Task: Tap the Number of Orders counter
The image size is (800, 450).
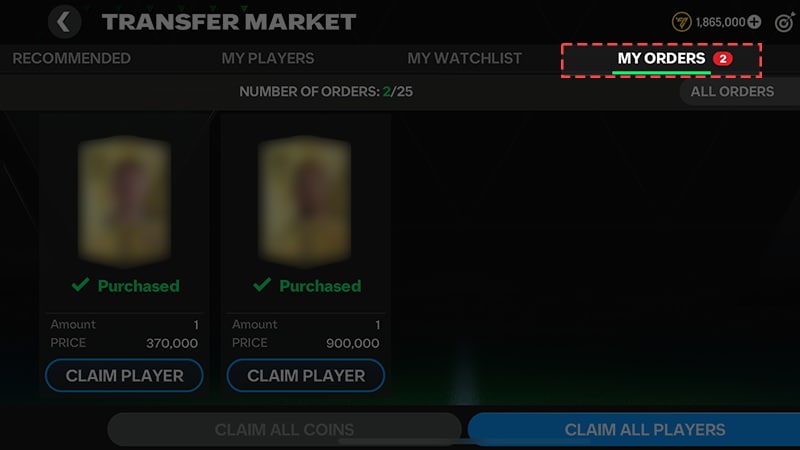Action: 326,92
